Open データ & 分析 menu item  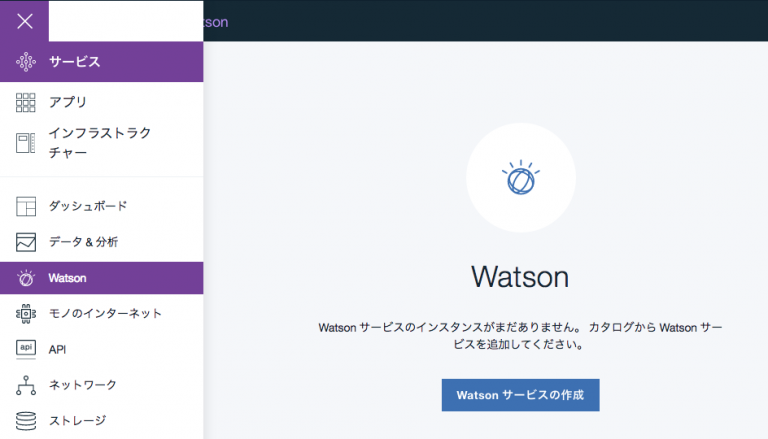coord(83,242)
